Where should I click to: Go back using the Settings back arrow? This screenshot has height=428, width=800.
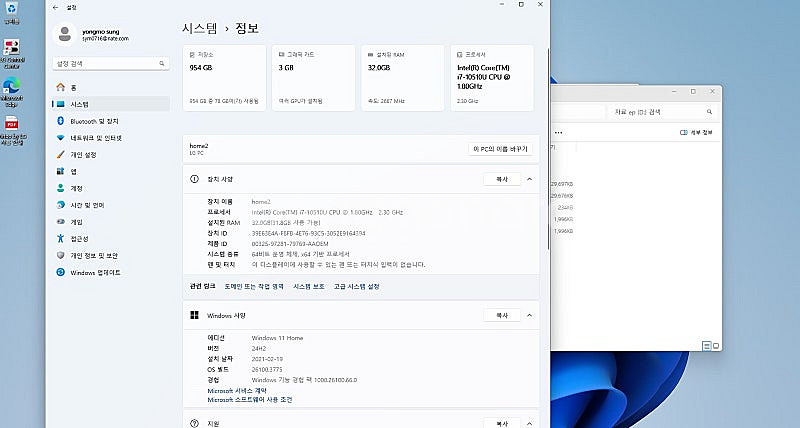[x=56, y=8]
